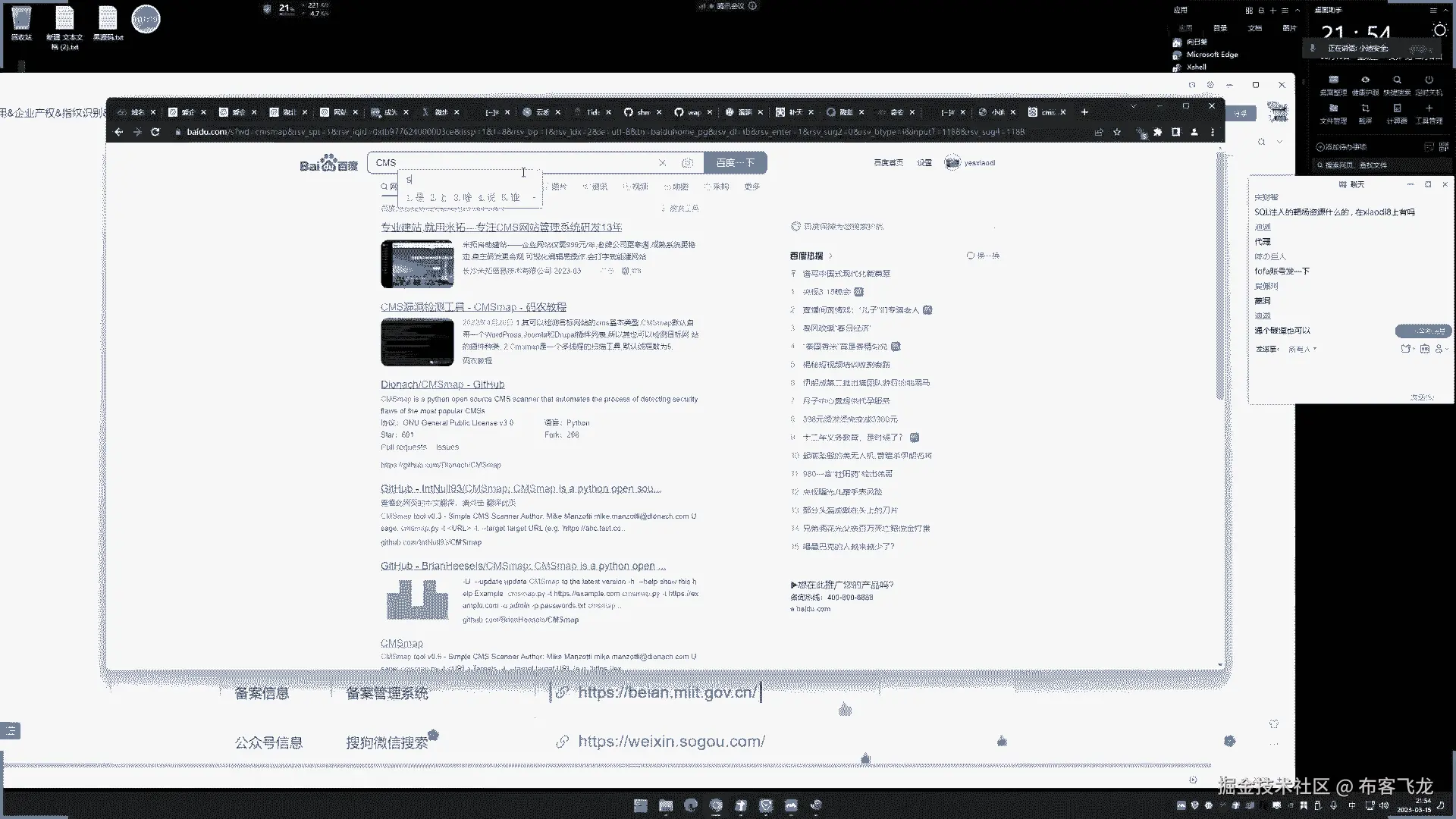Click the Baidu page vertical scrollbar
The image size is (1456, 819).
pos(1219,273)
